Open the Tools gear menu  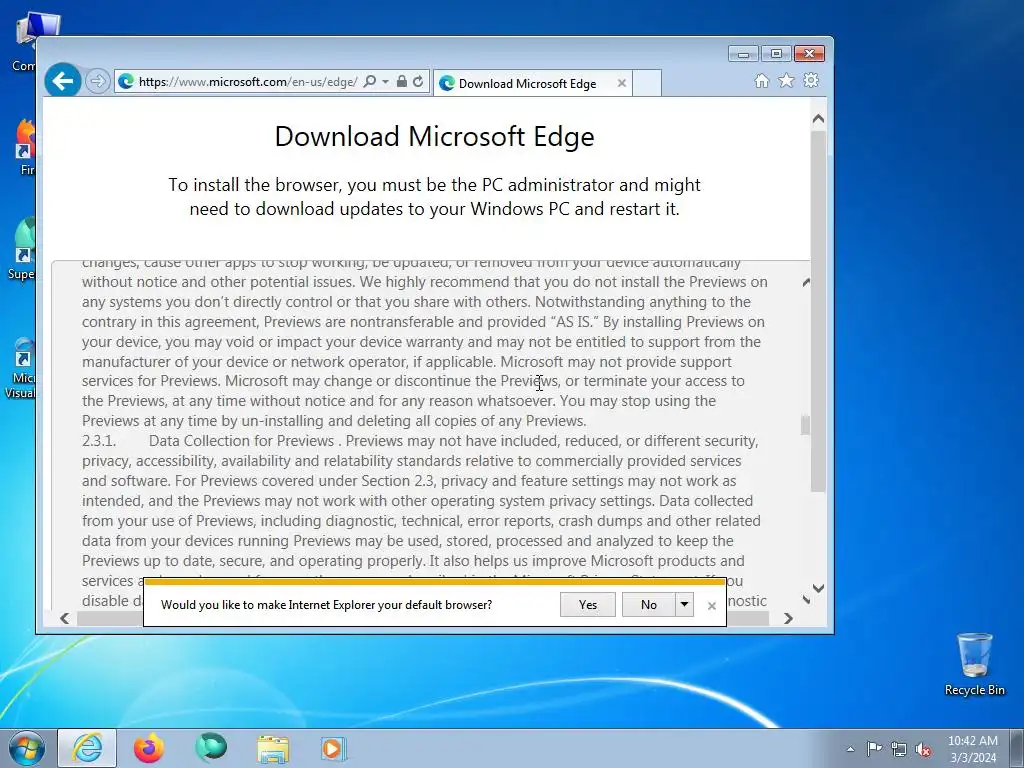[811, 80]
